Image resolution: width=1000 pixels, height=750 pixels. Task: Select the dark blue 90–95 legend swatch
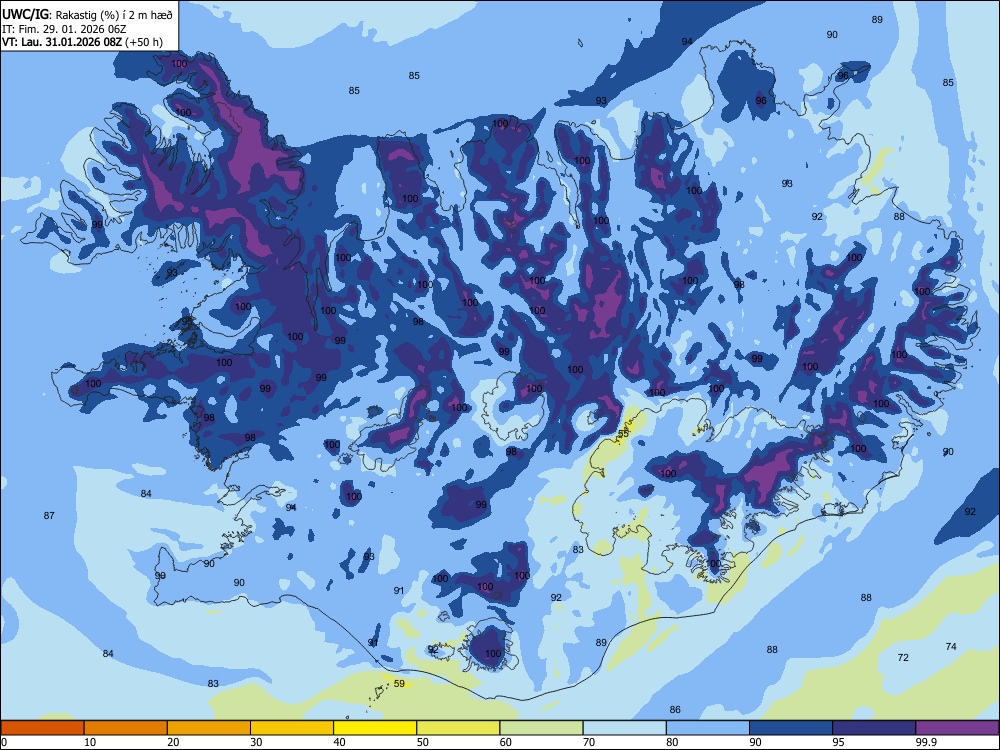pyautogui.click(x=791, y=728)
